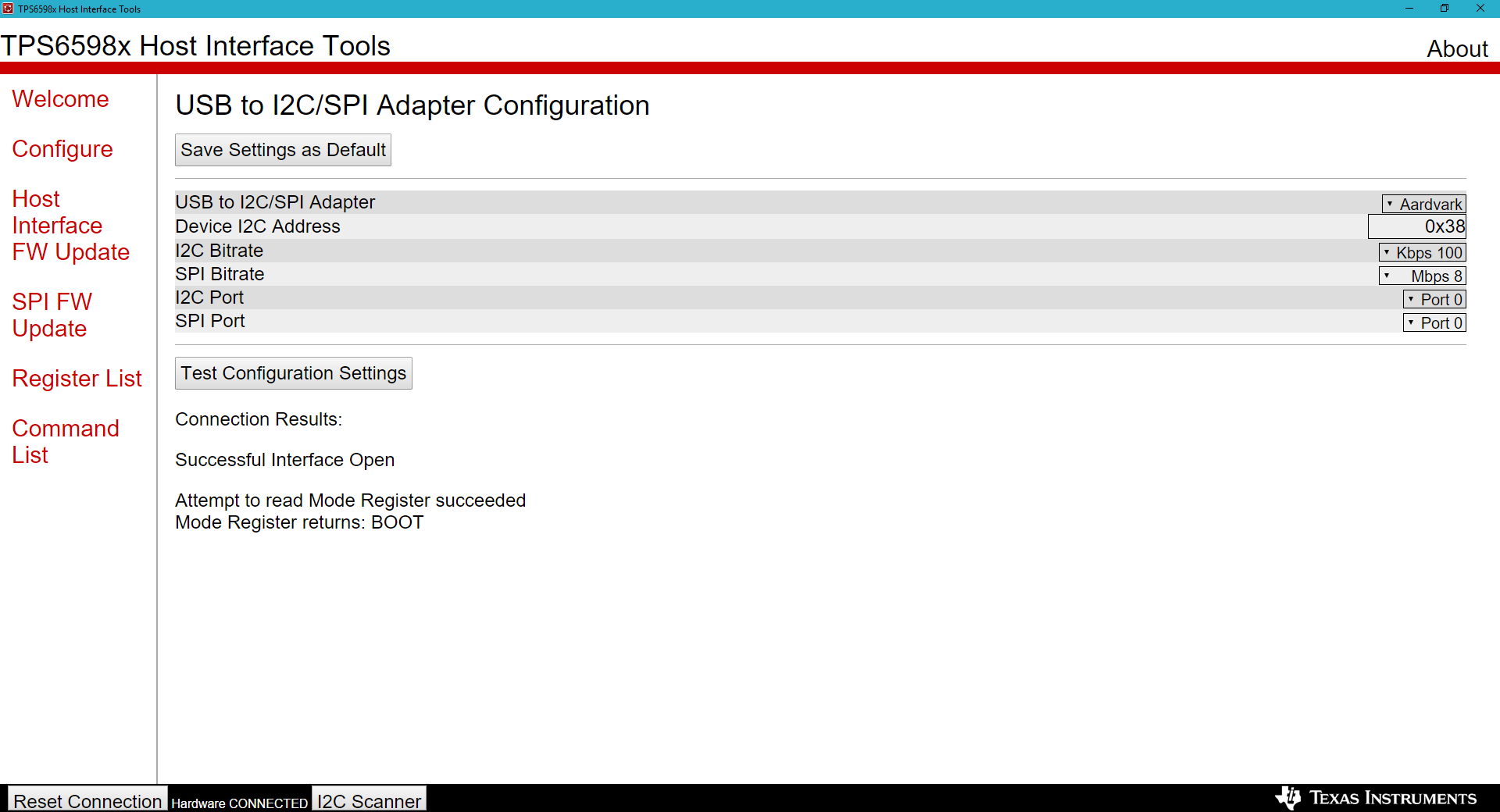The image size is (1500, 812).
Task: Run Test Configuration Settings
Action: click(293, 373)
